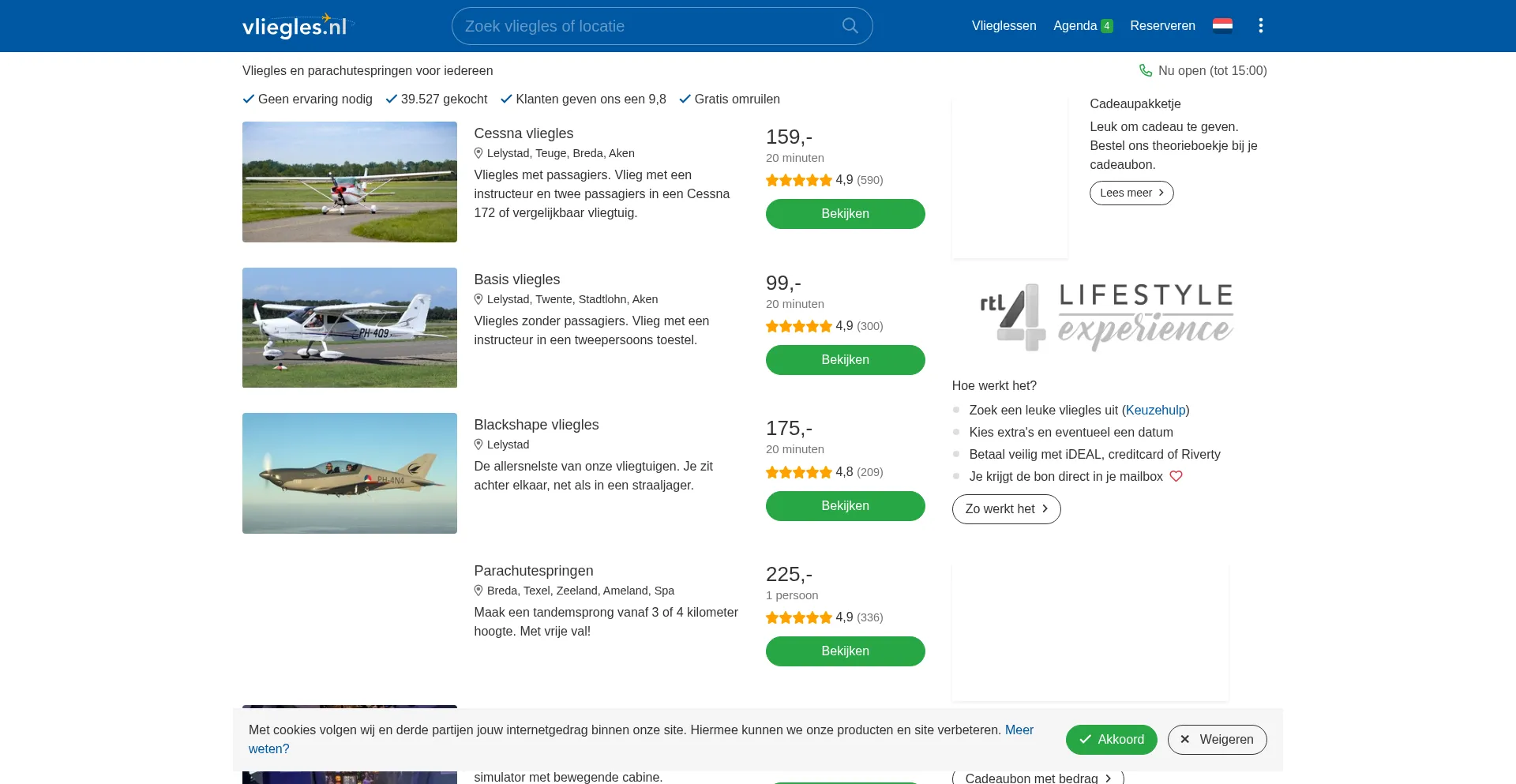1516x784 pixels.
Task: Click the RTL4 Lifestyle Experience logo
Action: coord(1106,317)
